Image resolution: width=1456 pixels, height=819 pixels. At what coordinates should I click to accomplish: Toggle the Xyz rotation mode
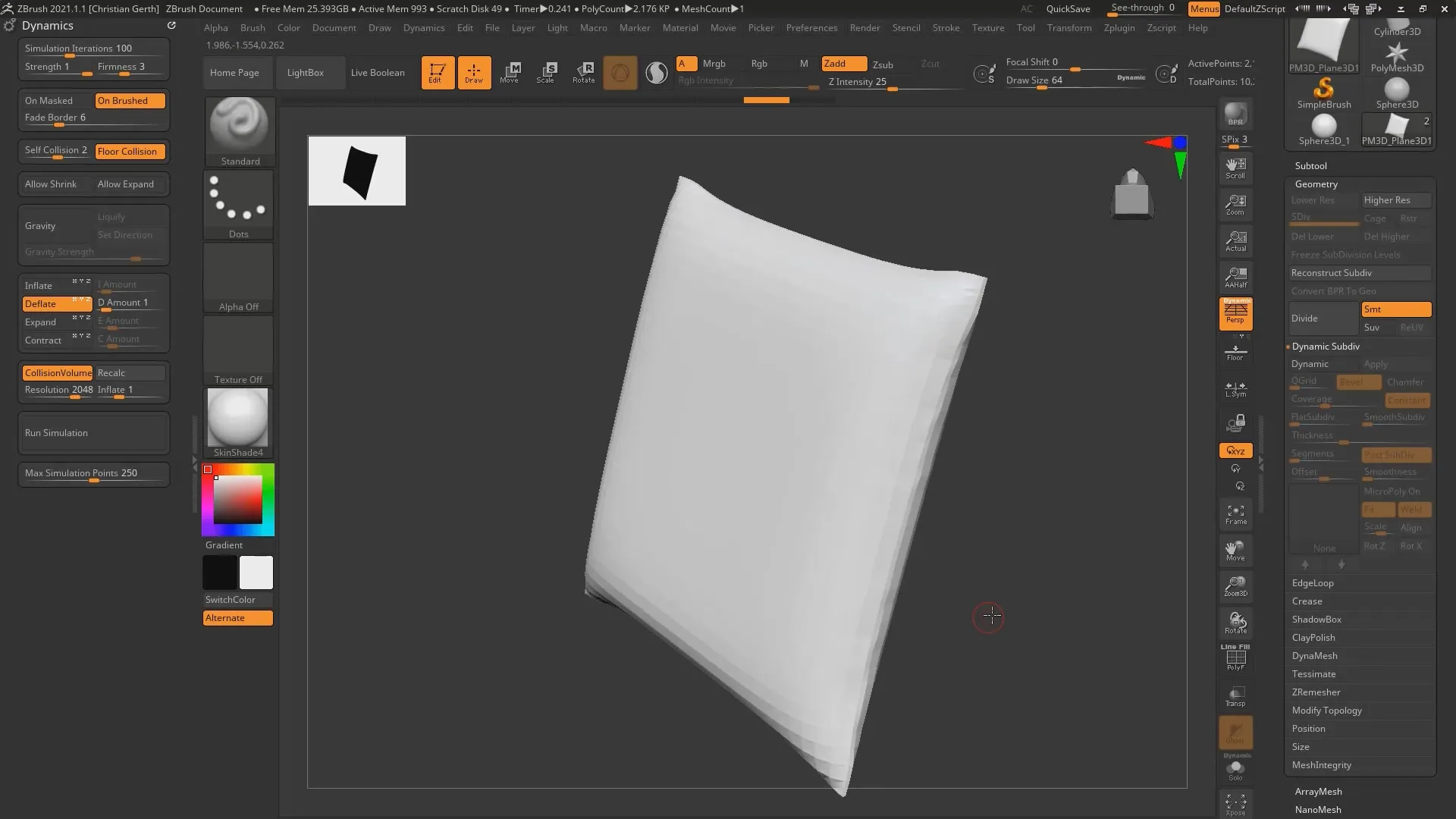[1235, 450]
